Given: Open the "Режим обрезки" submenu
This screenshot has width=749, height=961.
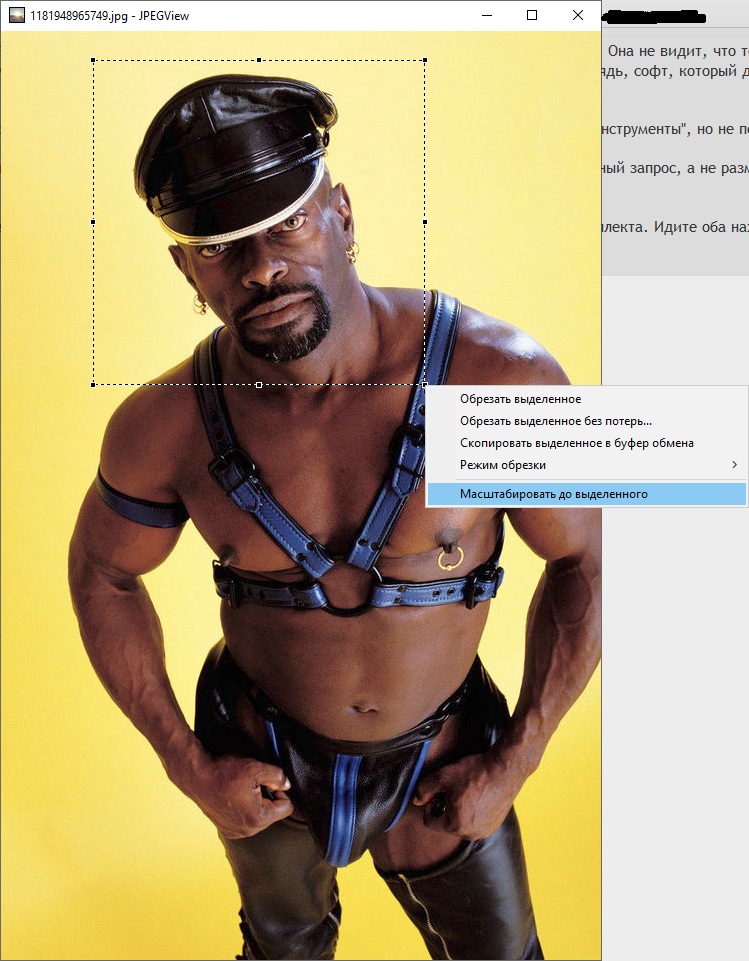Looking at the screenshot, I should pyautogui.click(x=587, y=465).
